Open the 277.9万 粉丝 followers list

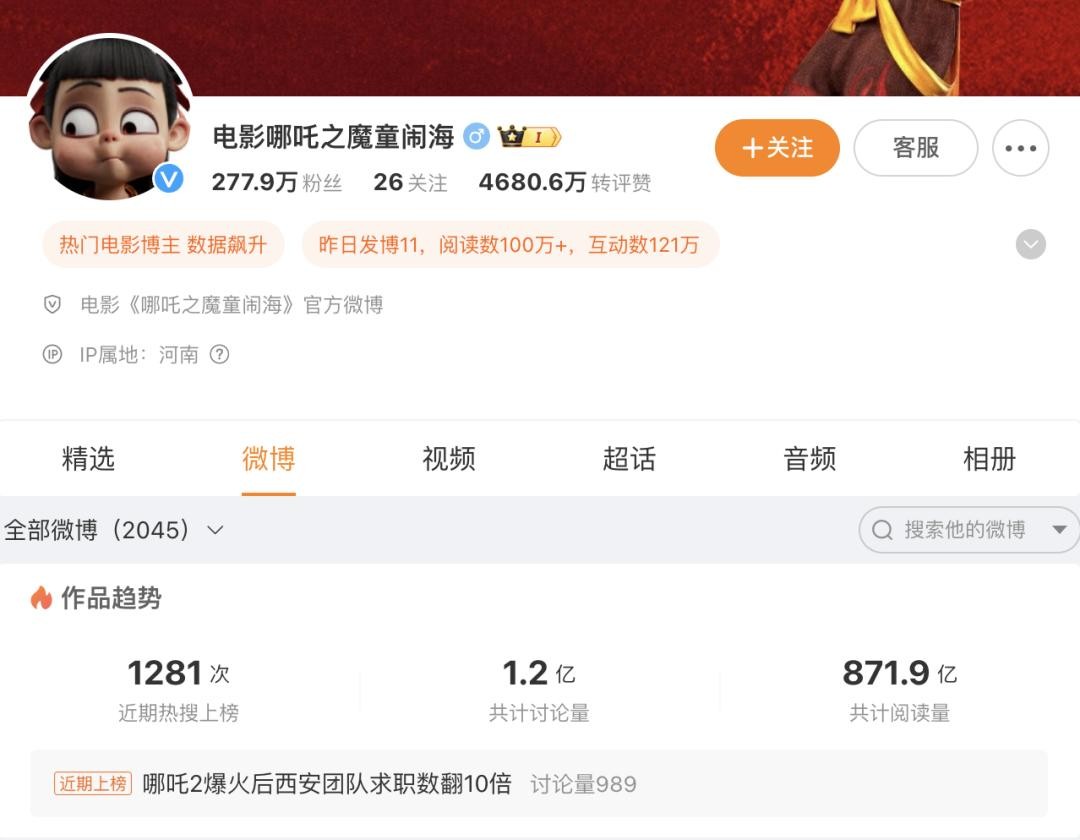[x=277, y=182]
